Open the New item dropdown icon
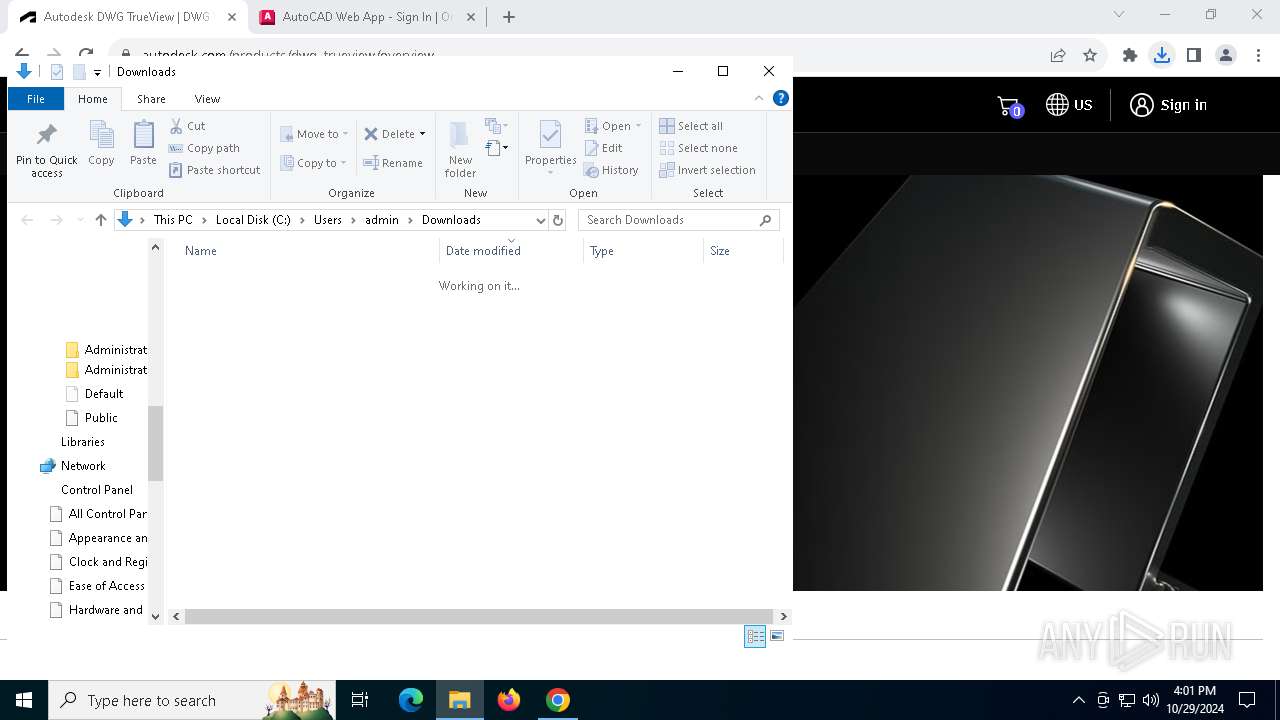The image size is (1280, 720). 497,126
